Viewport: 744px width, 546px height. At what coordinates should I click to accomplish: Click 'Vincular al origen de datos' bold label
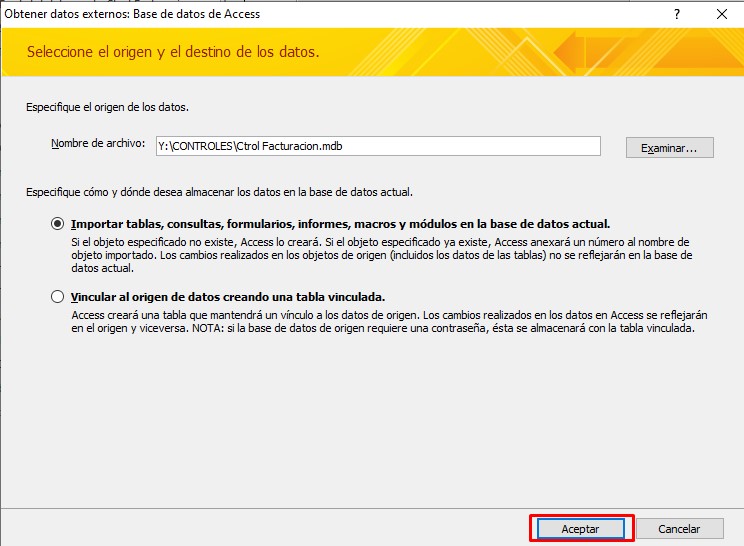coord(228,297)
